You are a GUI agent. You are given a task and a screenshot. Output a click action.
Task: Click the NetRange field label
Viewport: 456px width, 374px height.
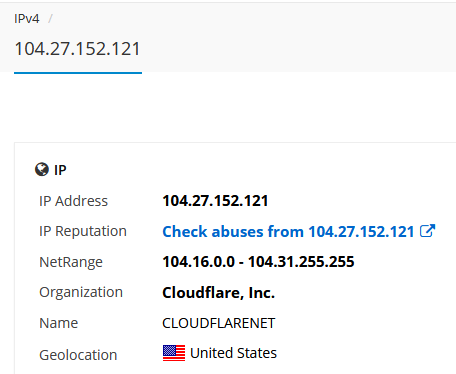coord(71,262)
